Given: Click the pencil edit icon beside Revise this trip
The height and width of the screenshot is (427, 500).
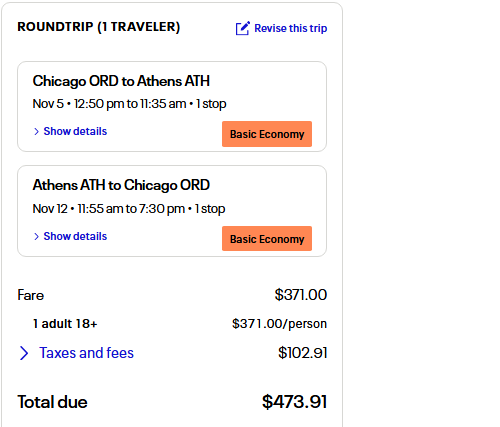Looking at the screenshot, I should tap(242, 28).
